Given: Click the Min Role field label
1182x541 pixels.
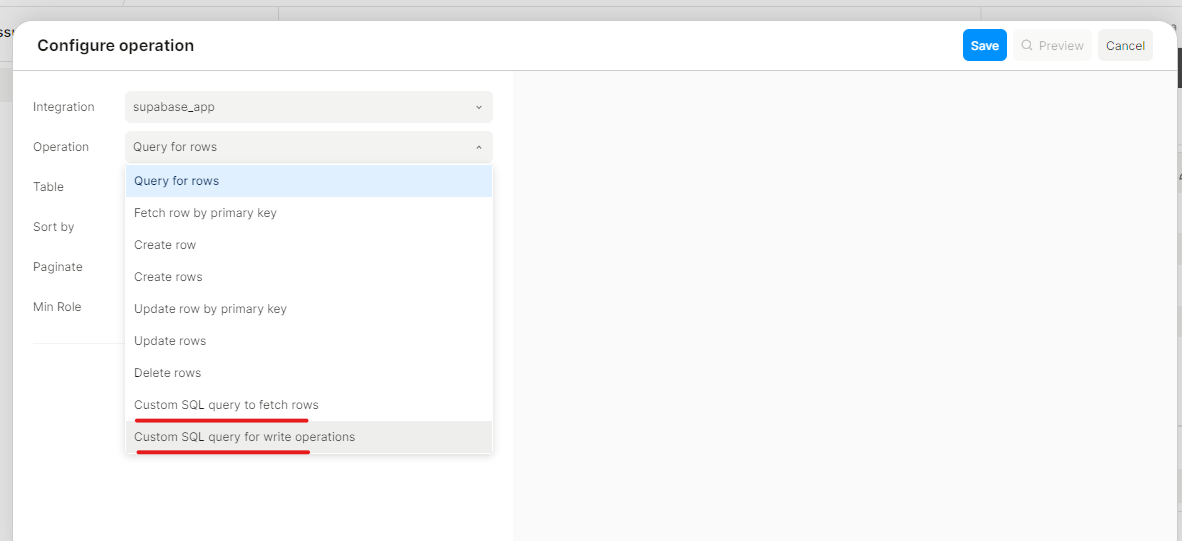Looking at the screenshot, I should click(57, 307).
